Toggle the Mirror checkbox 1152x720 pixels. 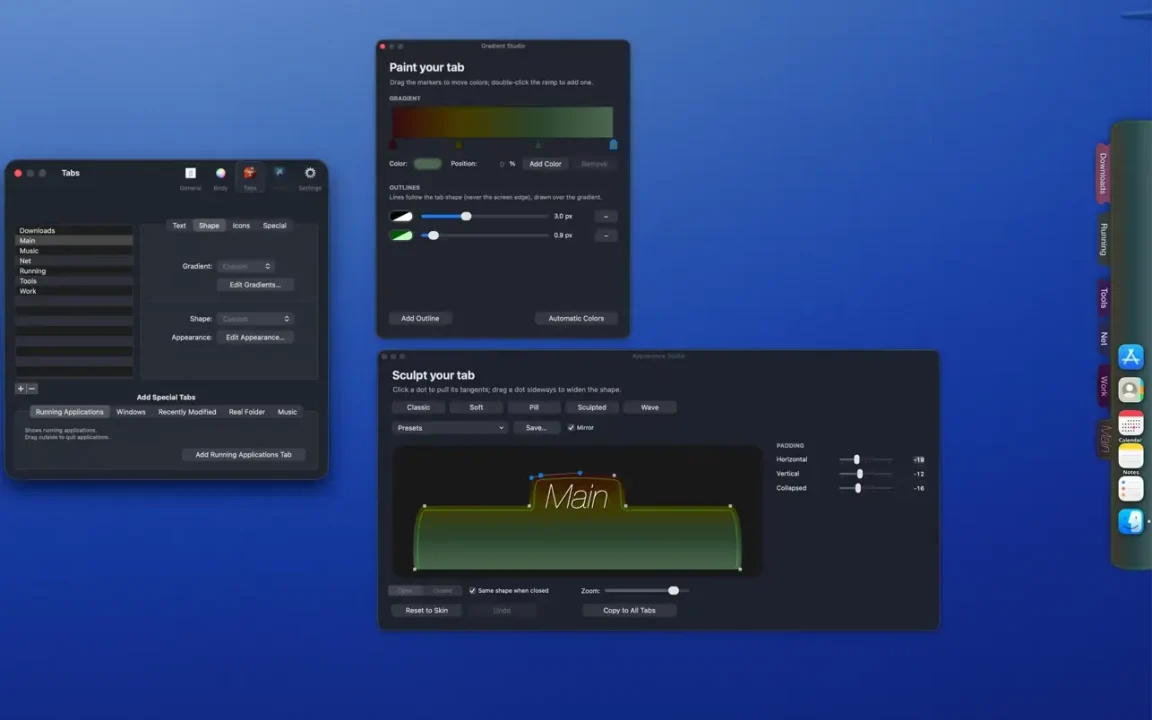tap(571, 428)
